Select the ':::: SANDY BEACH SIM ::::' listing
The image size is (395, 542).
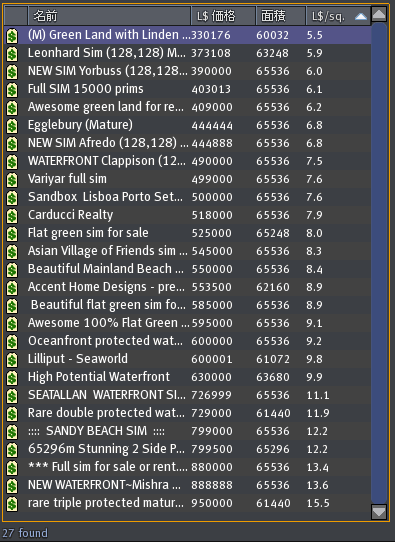pyautogui.click(x=188, y=431)
